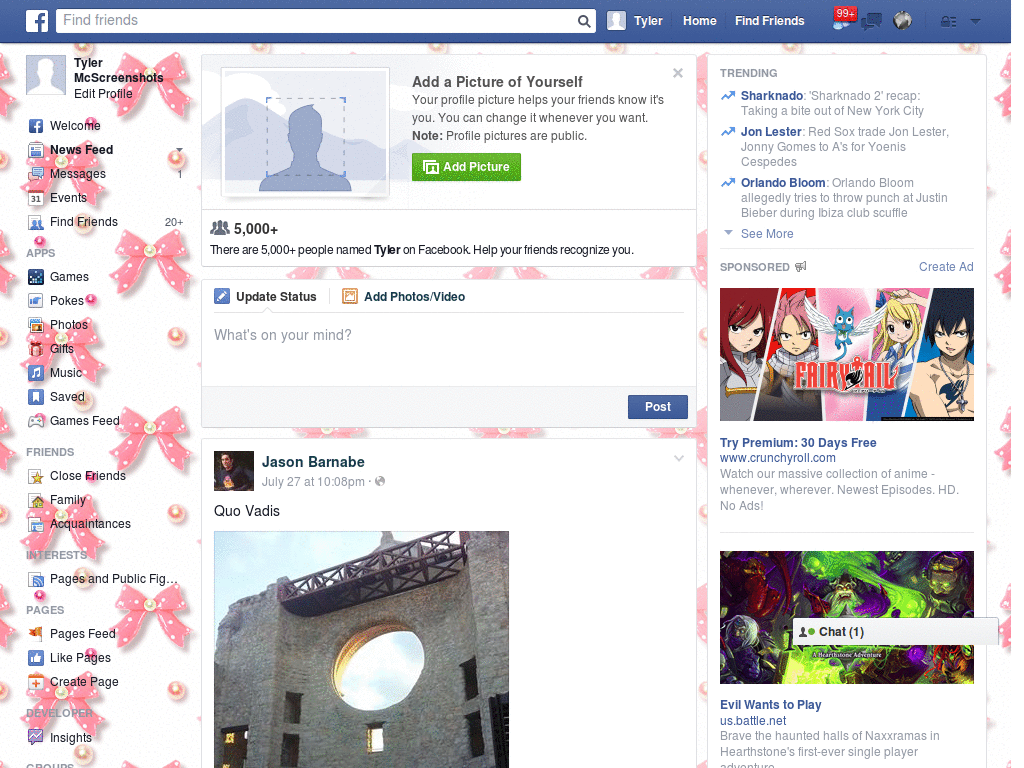Click the Games Feed controller icon
This screenshot has height=768, width=1024.
pyautogui.click(x=36, y=421)
